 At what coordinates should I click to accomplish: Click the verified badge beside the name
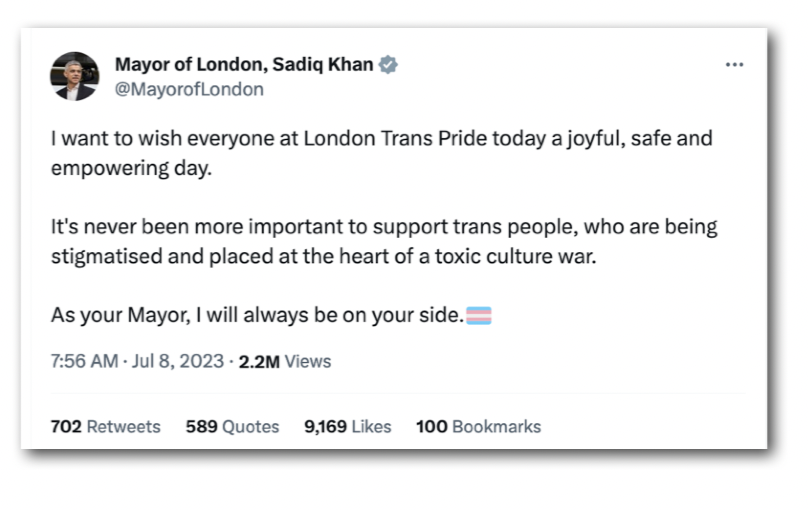click(388, 65)
